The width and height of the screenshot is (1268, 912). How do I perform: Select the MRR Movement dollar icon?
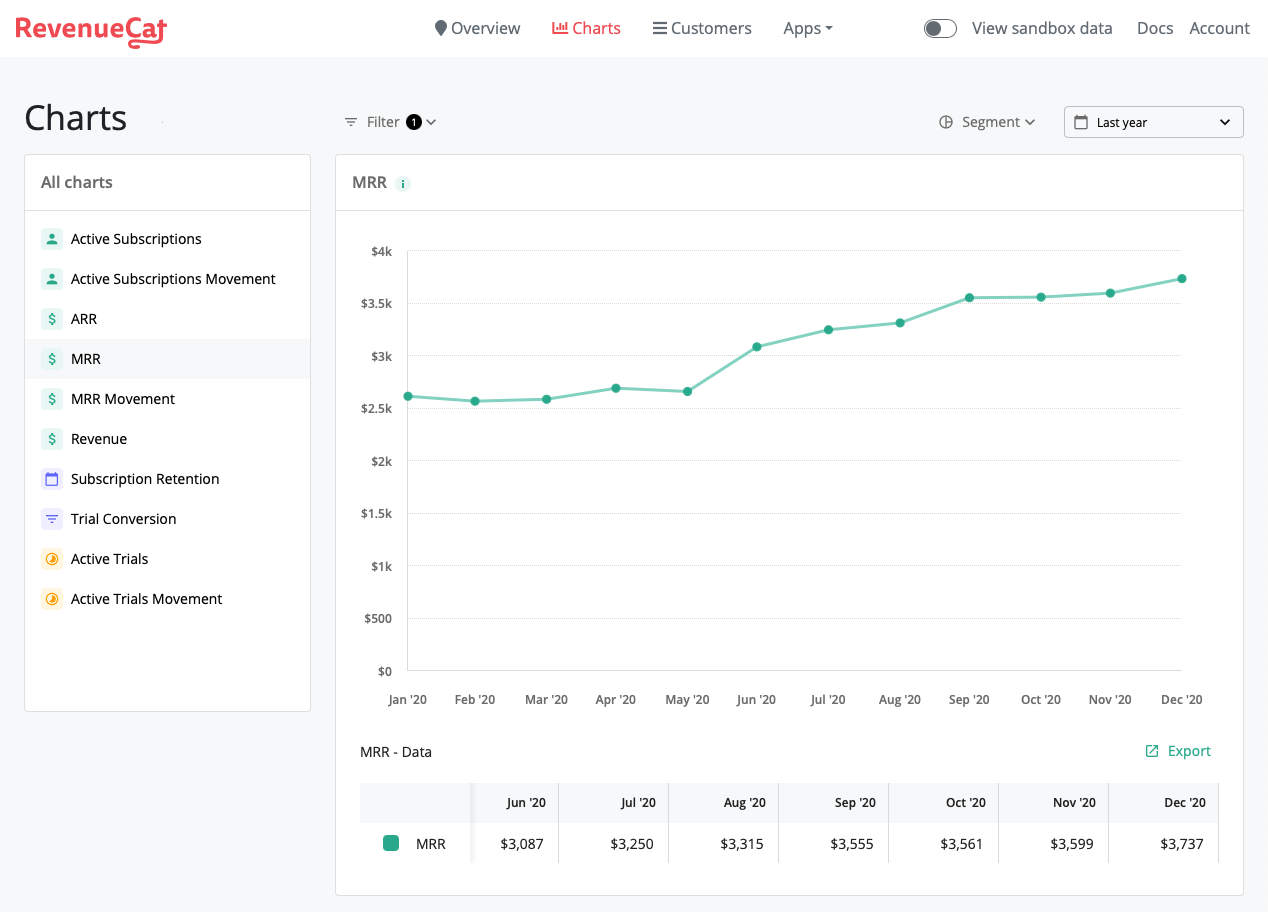click(x=51, y=398)
